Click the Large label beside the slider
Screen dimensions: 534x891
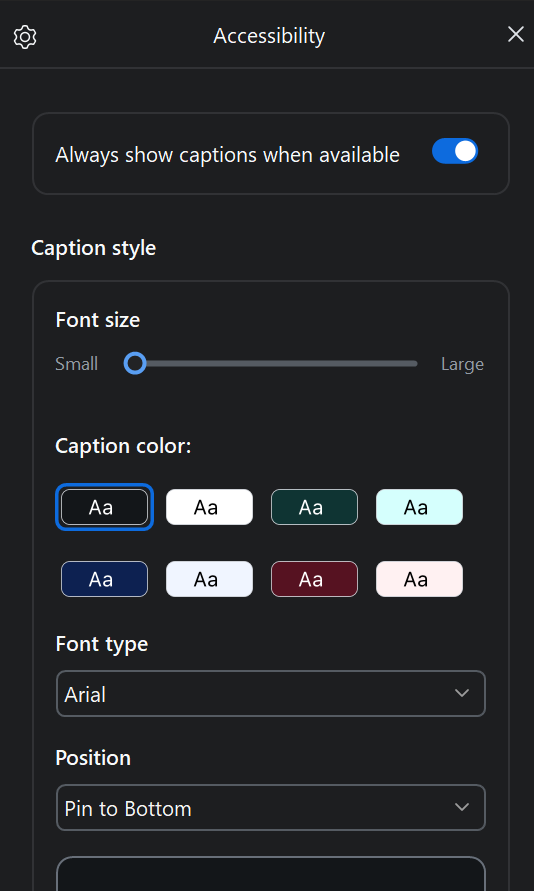(x=462, y=364)
